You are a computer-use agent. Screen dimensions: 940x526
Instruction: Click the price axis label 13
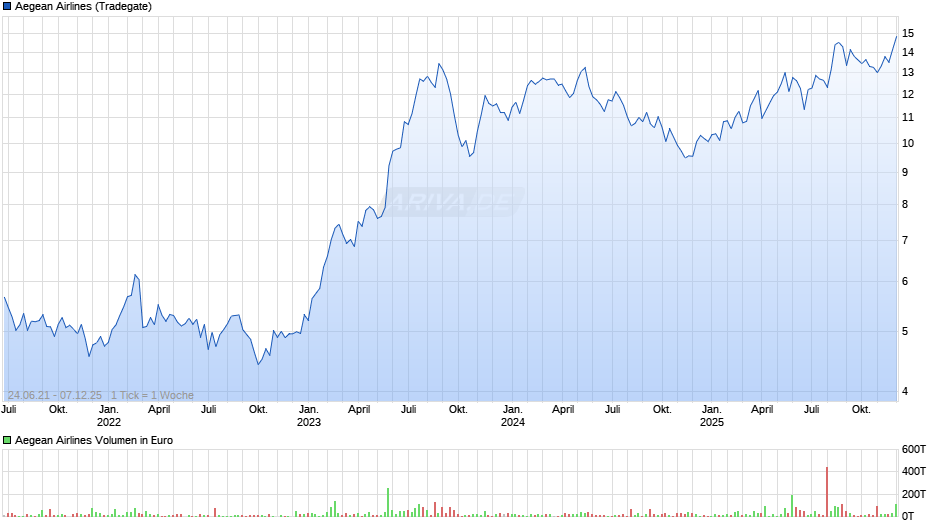click(908, 73)
